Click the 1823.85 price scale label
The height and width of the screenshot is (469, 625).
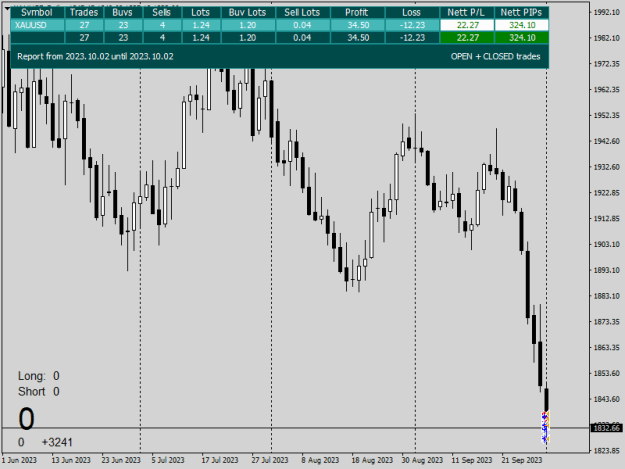pos(607,451)
